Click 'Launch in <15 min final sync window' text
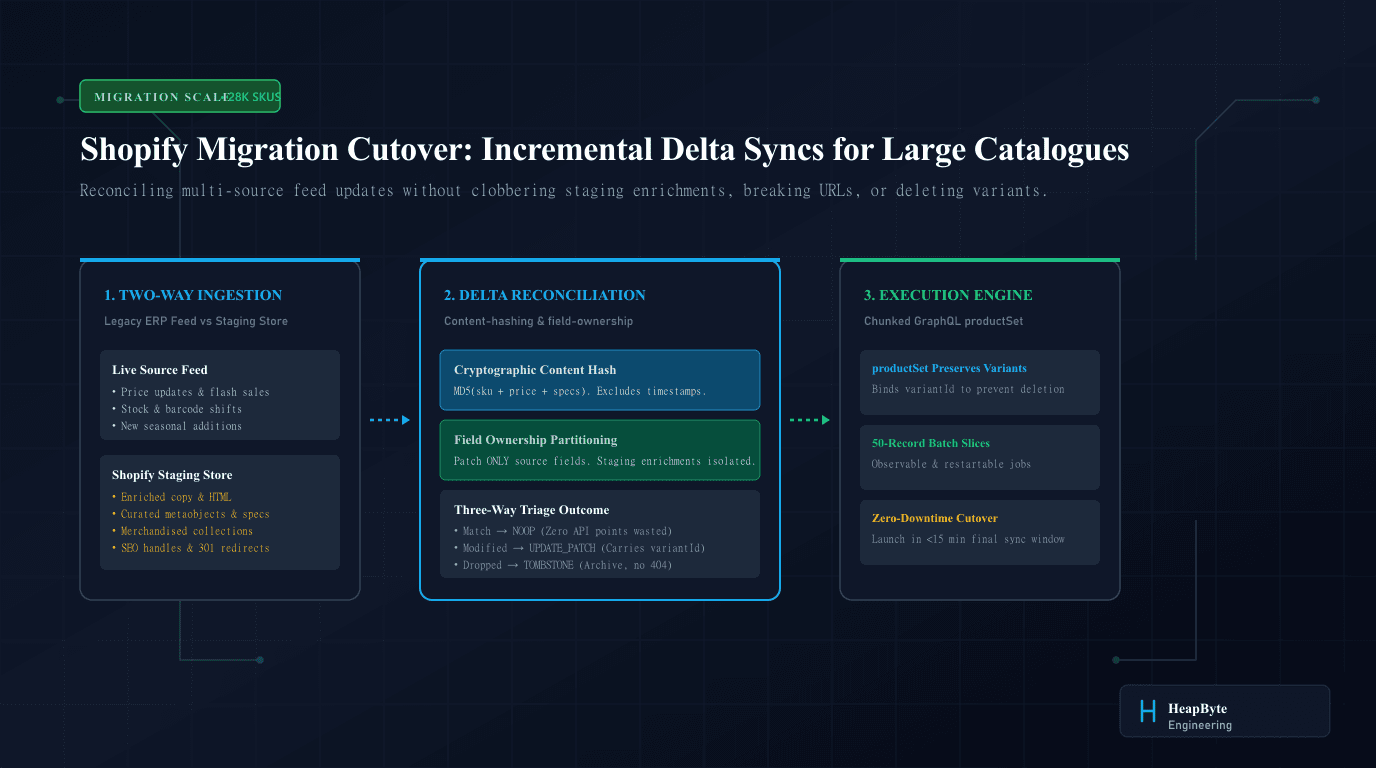The height and width of the screenshot is (768, 1376). pyautogui.click(x=968, y=539)
